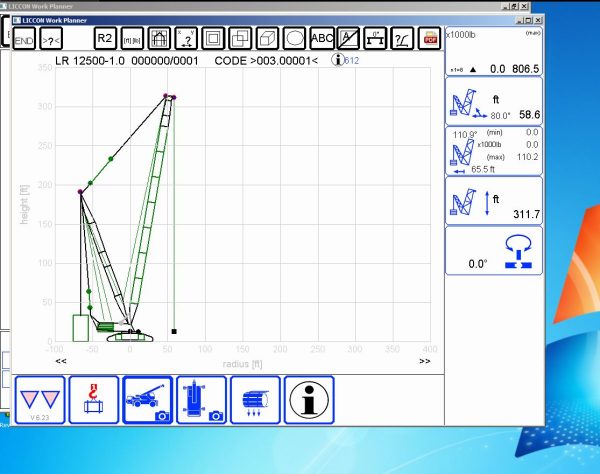Open the >?< query tool

pyautogui.click(x=51, y=39)
